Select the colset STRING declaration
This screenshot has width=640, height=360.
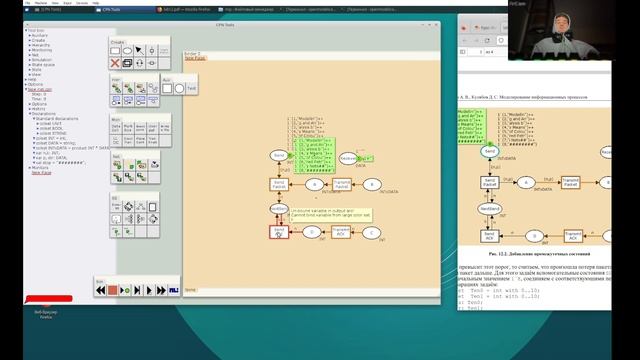pyautogui.click(x=53, y=133)
